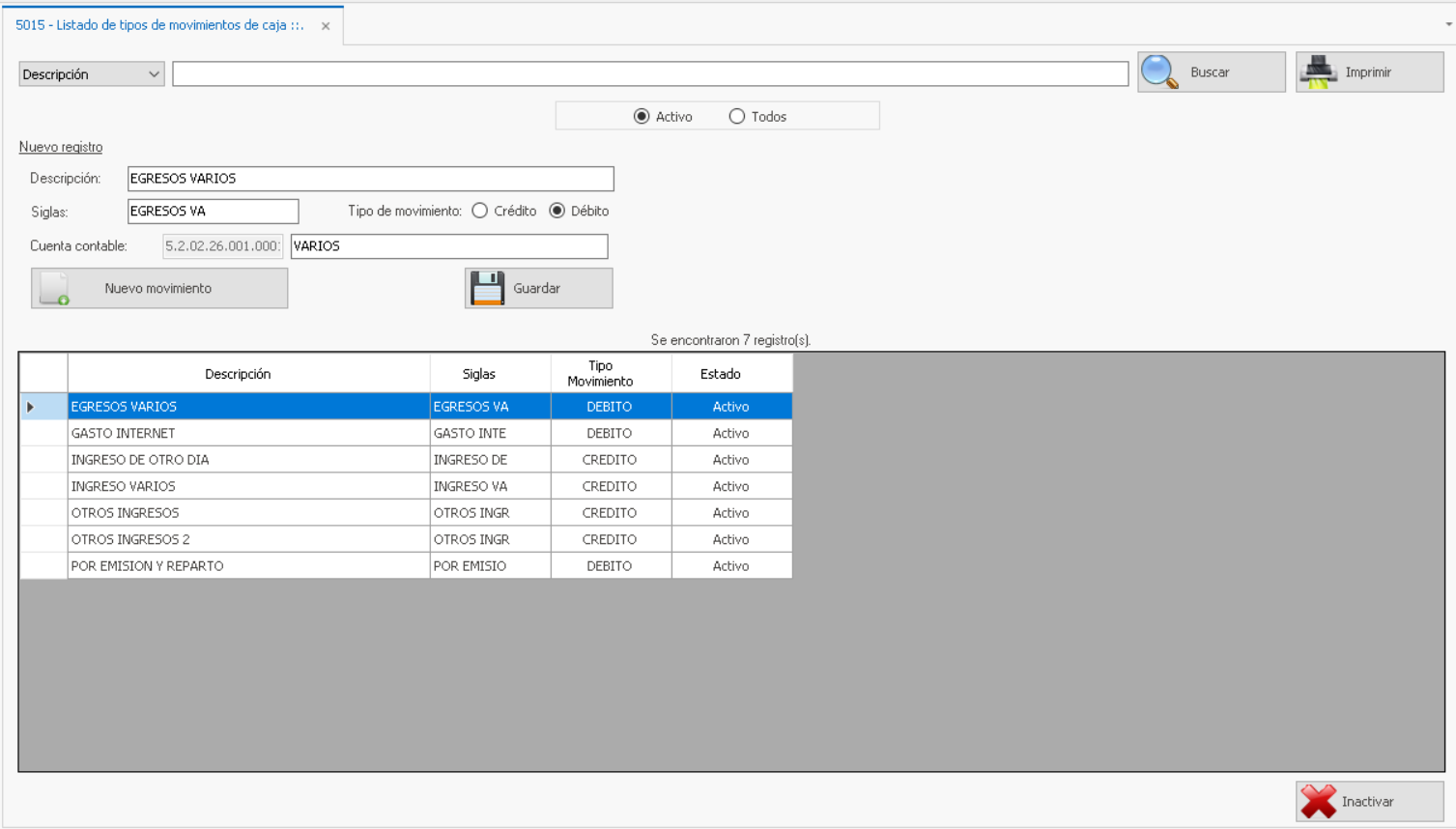1456x829 pixels.
Task: Open the Descripción search field dropdown
Action: click(154, 74)
